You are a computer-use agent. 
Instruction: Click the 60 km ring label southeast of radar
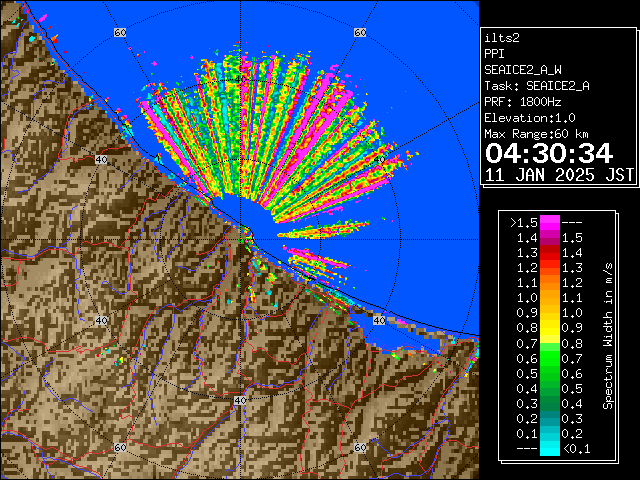360,447
